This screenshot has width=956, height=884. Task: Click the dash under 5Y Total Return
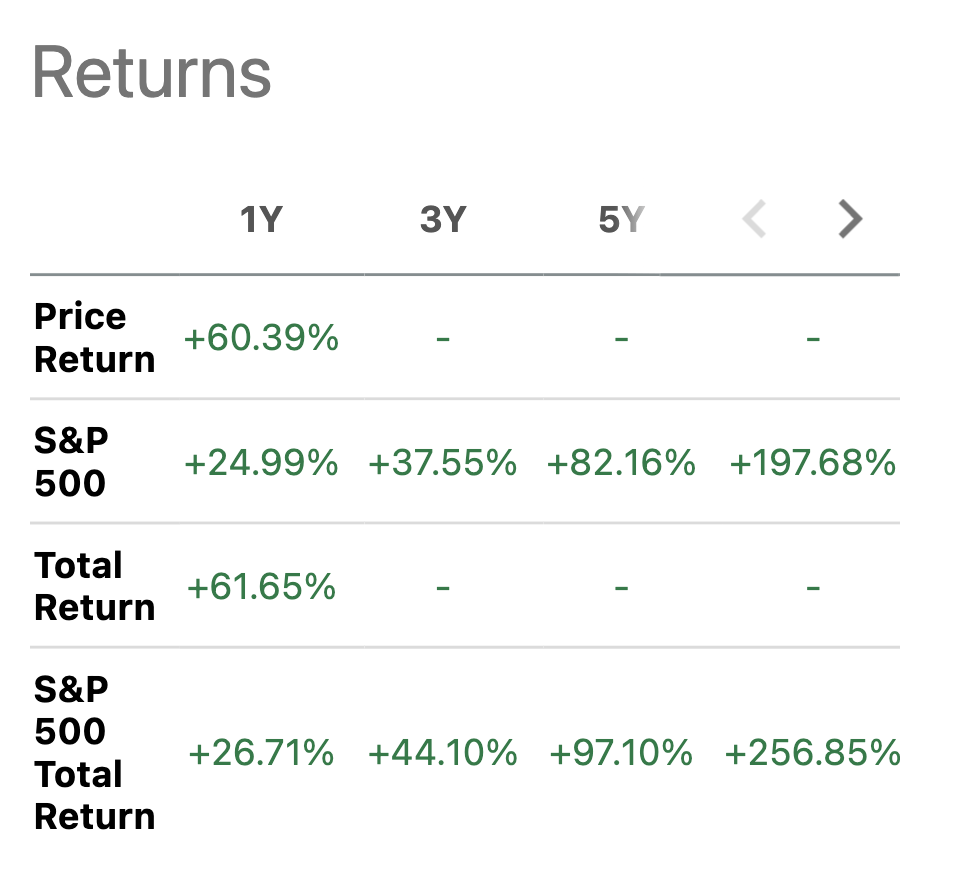(622, 587)
